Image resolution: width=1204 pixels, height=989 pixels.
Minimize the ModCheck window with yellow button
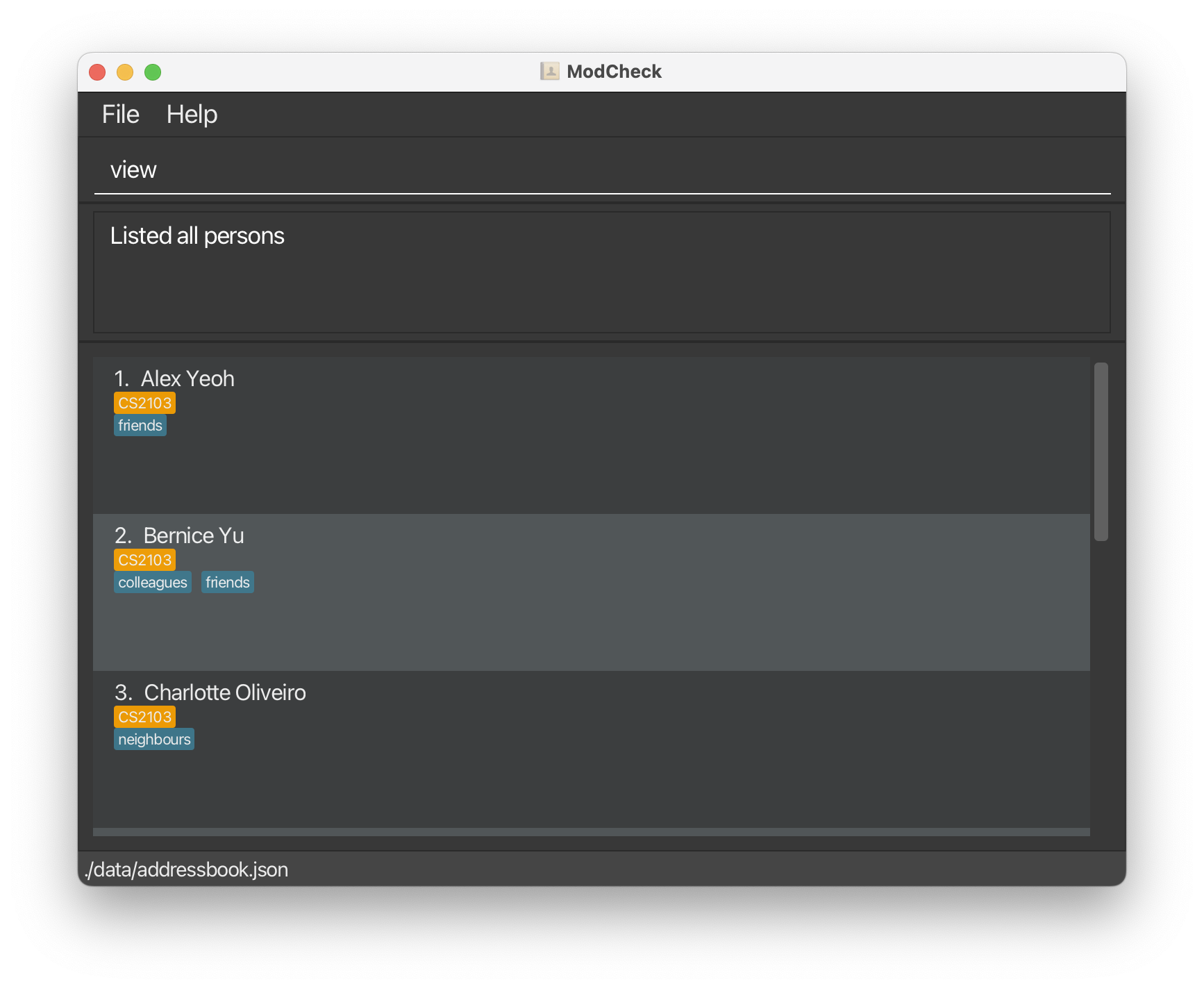125,72
